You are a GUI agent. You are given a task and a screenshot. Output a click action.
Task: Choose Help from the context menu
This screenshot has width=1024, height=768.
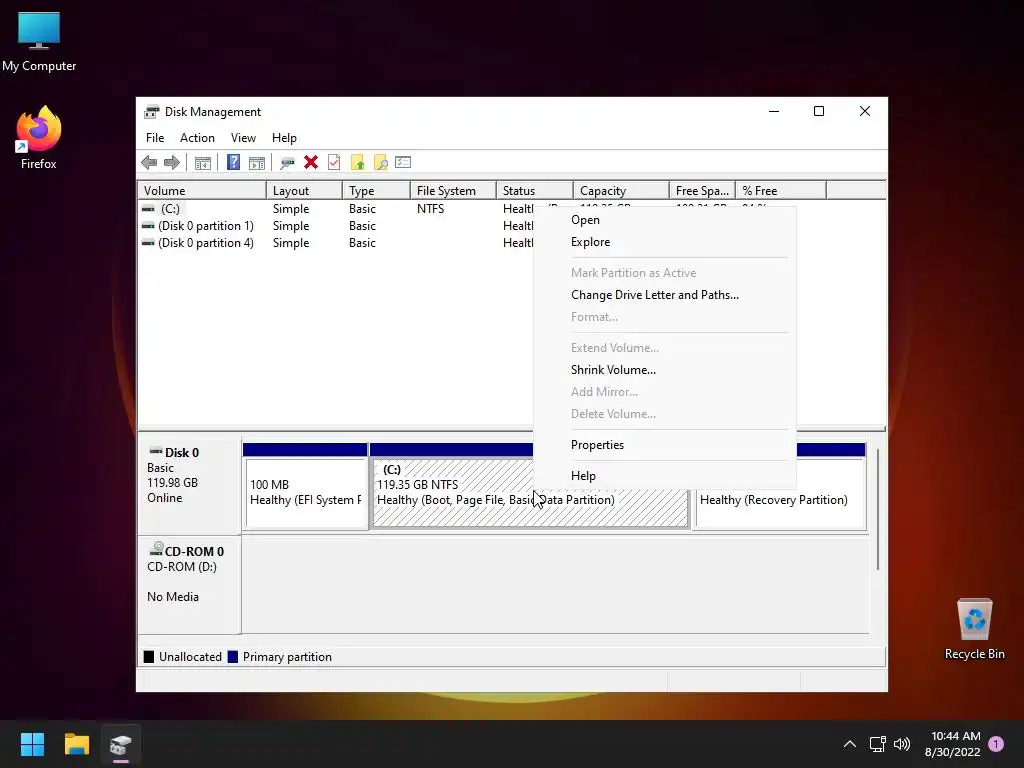[665, 475]
